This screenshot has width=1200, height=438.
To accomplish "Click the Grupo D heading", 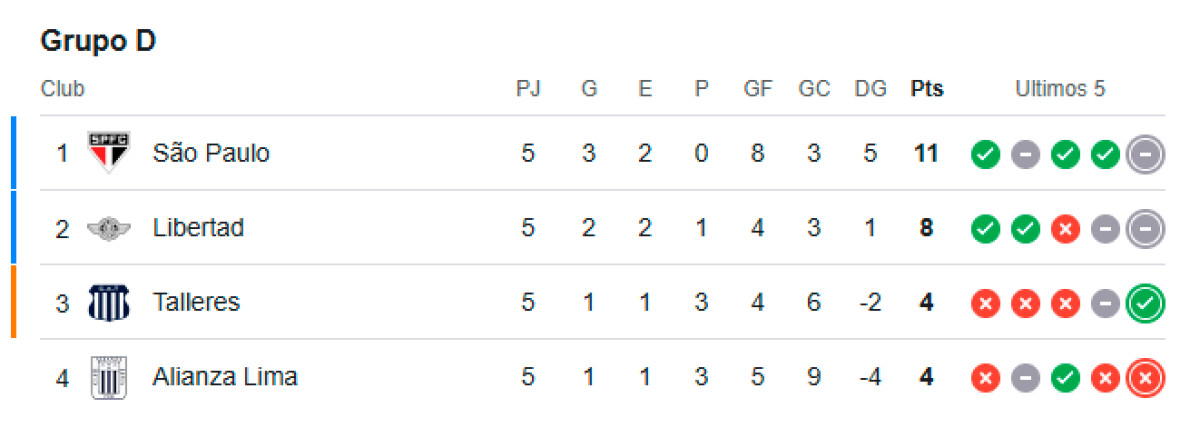I will click(x=98, y=41).
